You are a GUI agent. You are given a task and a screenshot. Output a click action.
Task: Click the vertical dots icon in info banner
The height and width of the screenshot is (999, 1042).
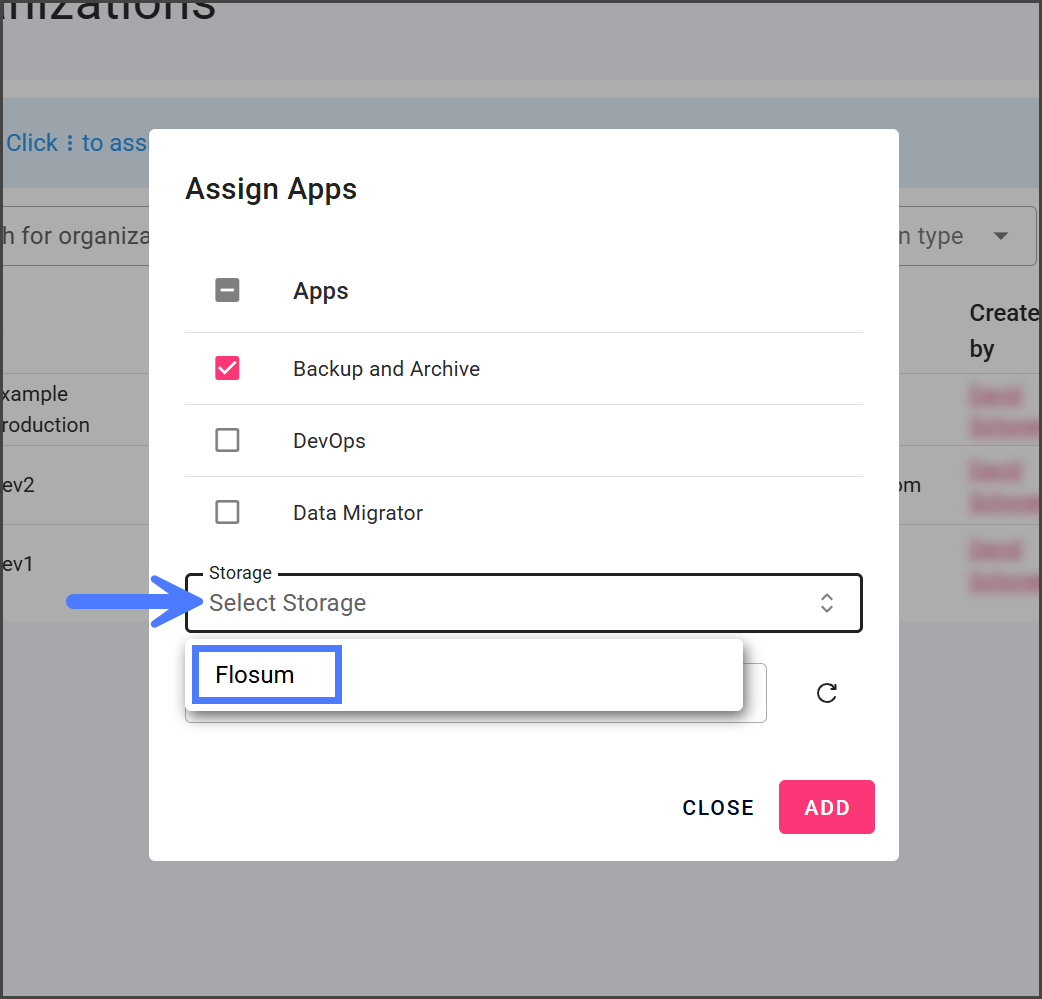coord(70,144)
